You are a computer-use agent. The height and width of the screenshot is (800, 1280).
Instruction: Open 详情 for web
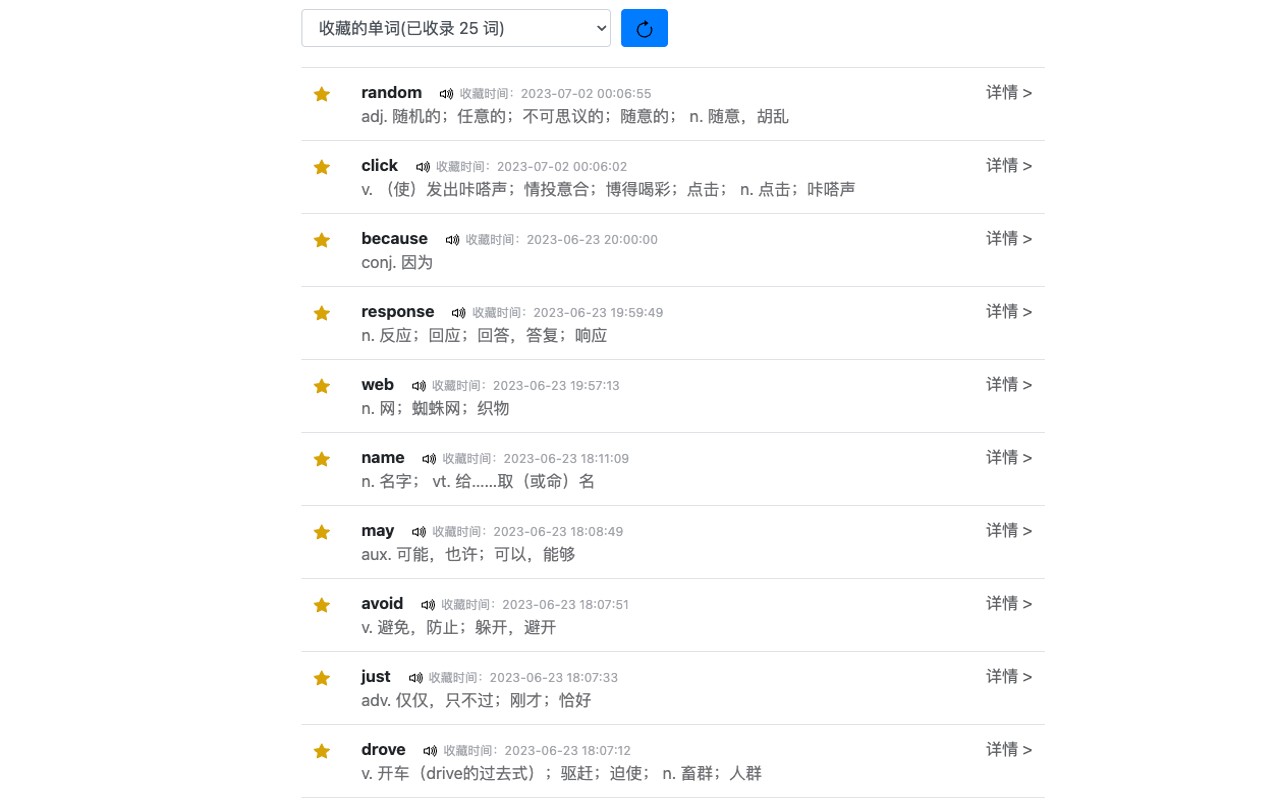point(1009,384)
